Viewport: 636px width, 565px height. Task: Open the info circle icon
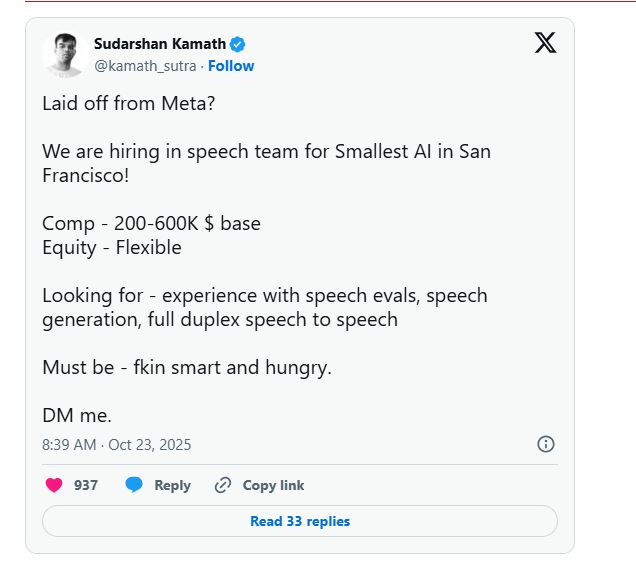click(x=546, y=444)
